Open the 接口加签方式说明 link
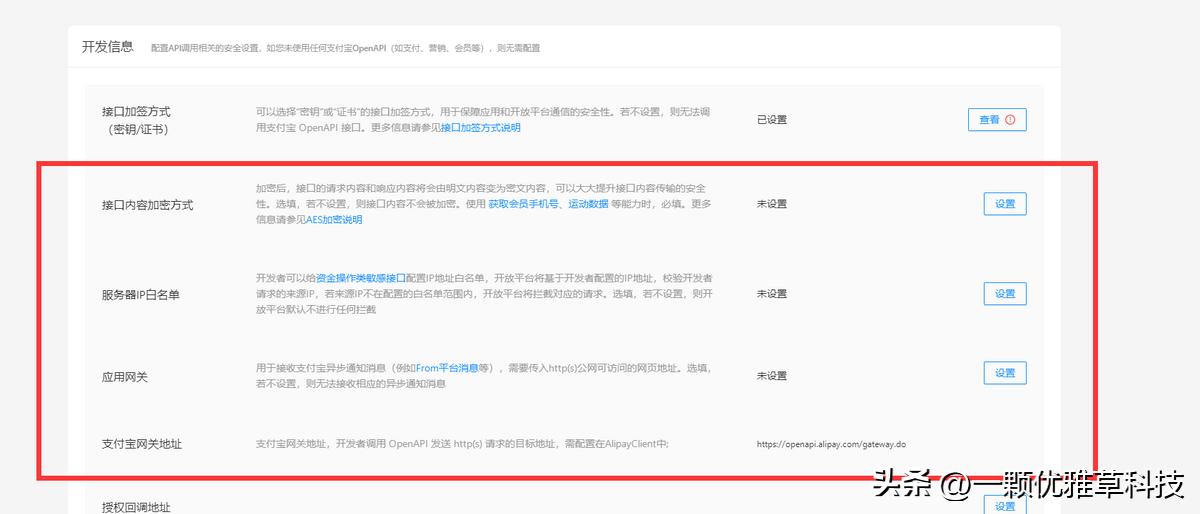The height and width of the screenshot is (514, 1200). 481,128
